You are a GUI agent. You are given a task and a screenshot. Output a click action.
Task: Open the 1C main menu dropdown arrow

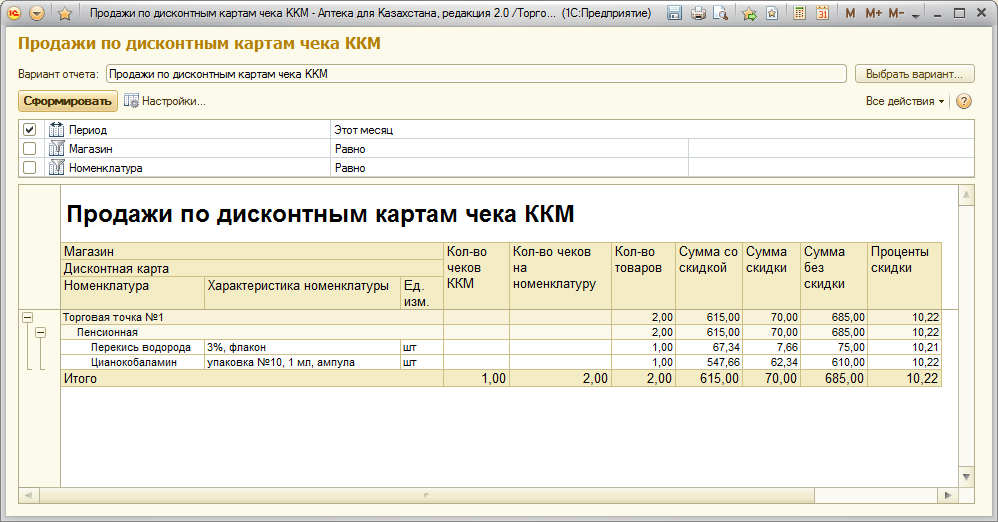38,14
